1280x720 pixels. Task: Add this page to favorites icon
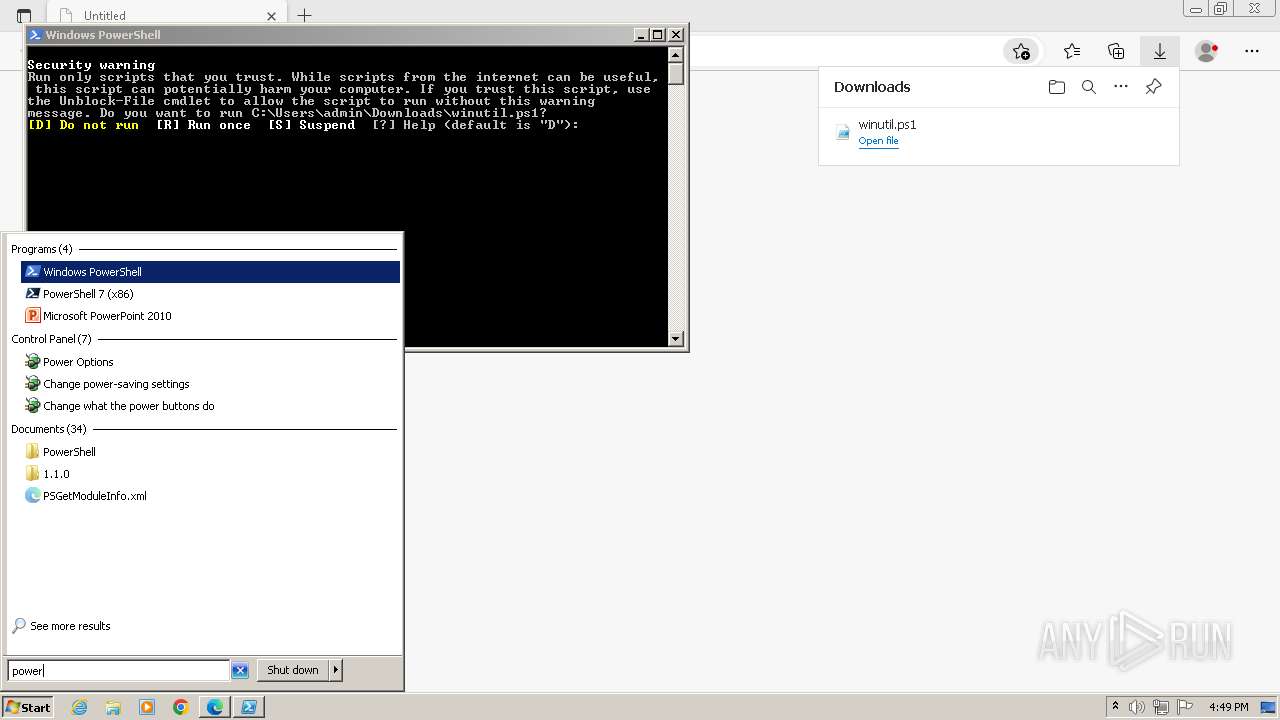click(1021, 51)
